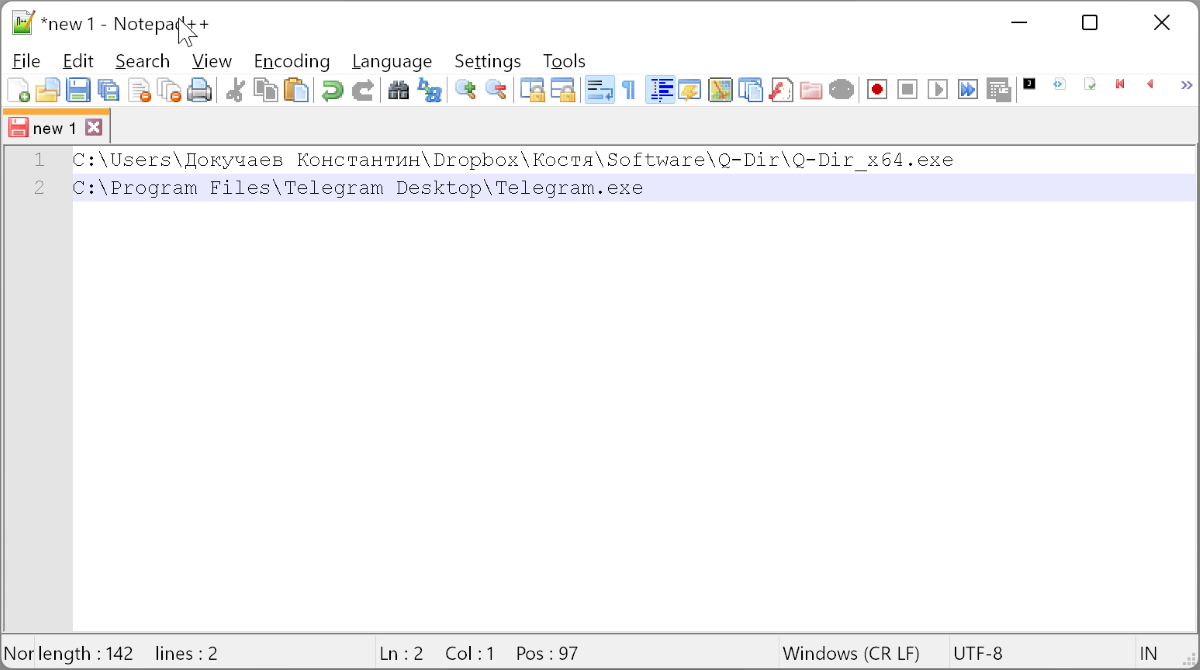Click the 'length : 142' status bar entry

86,654
